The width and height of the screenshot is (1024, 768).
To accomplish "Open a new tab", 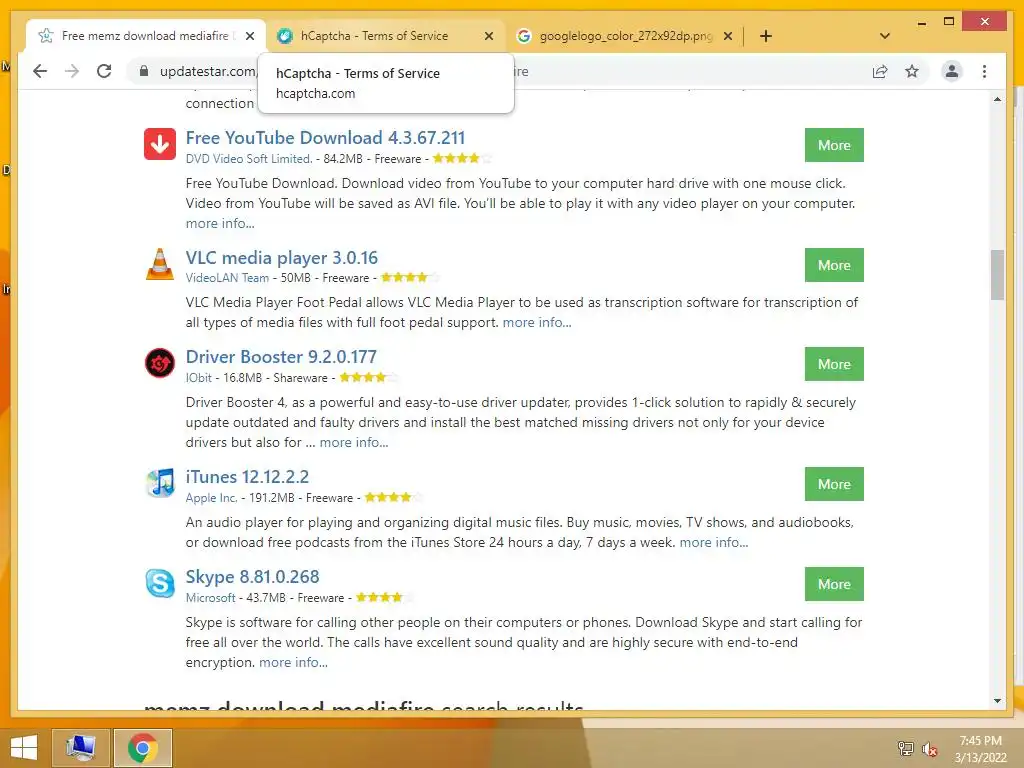I will pos(766,36).
